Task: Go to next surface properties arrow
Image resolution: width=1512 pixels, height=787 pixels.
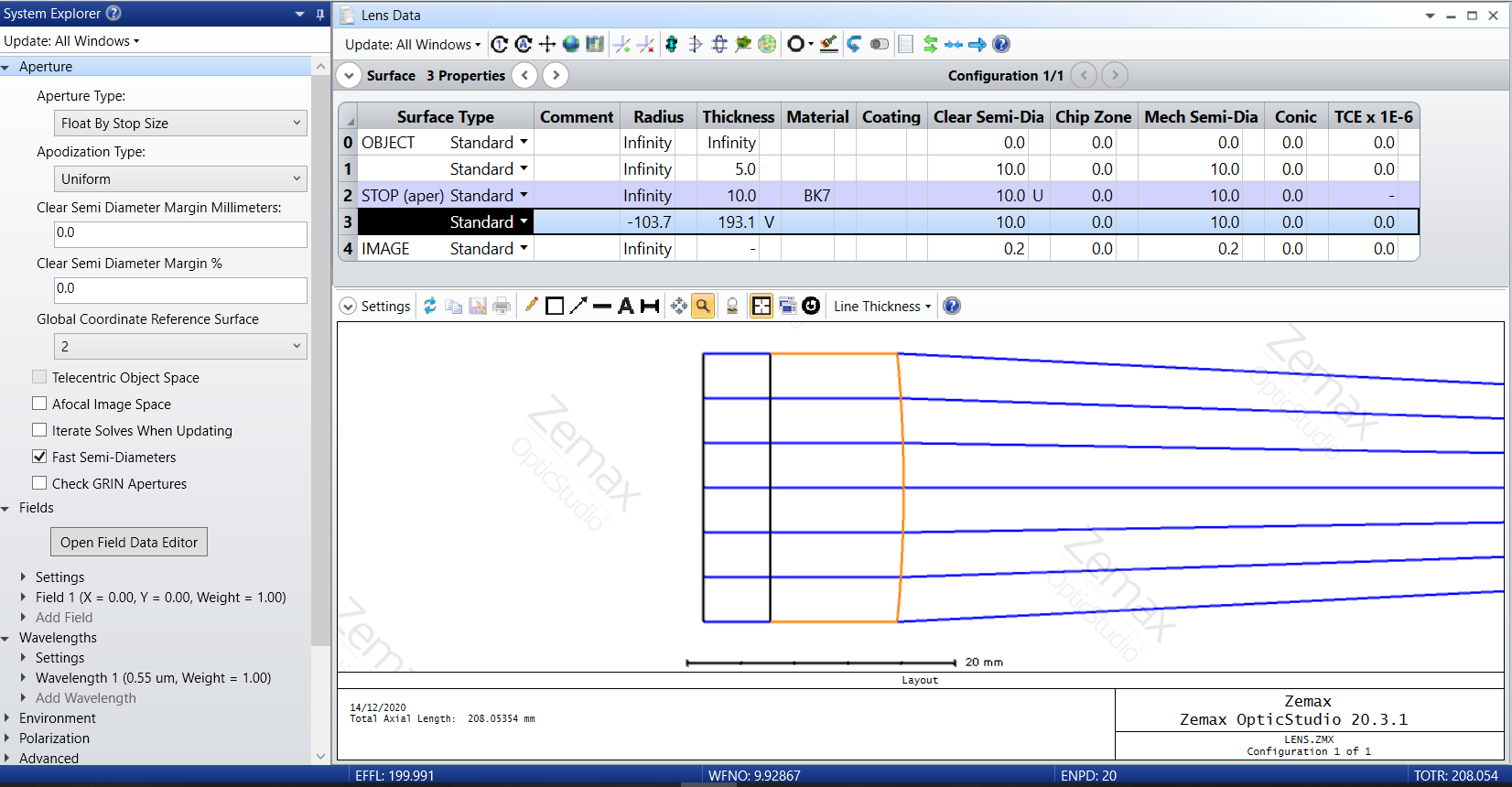Action: (x=556, y=75)
